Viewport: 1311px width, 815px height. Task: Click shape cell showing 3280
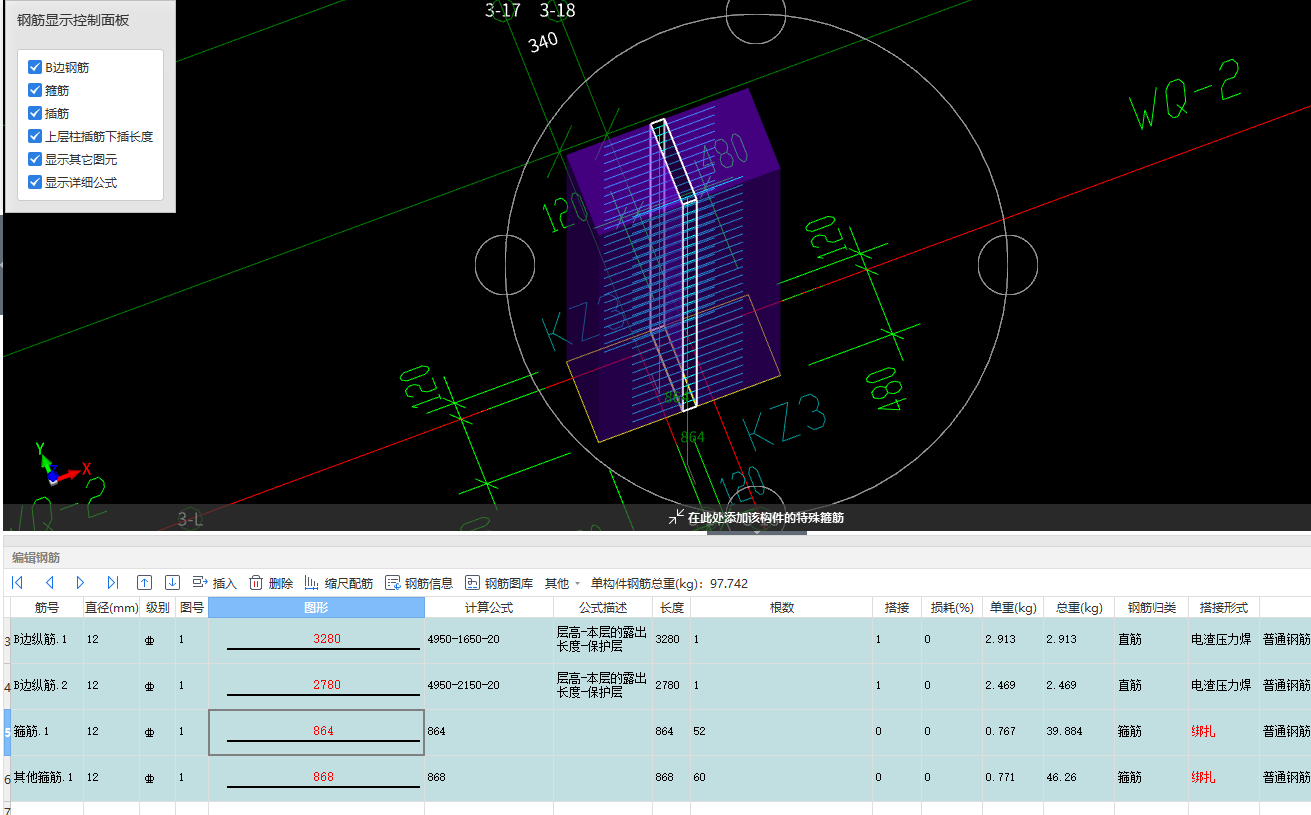(x=316, y=640)
